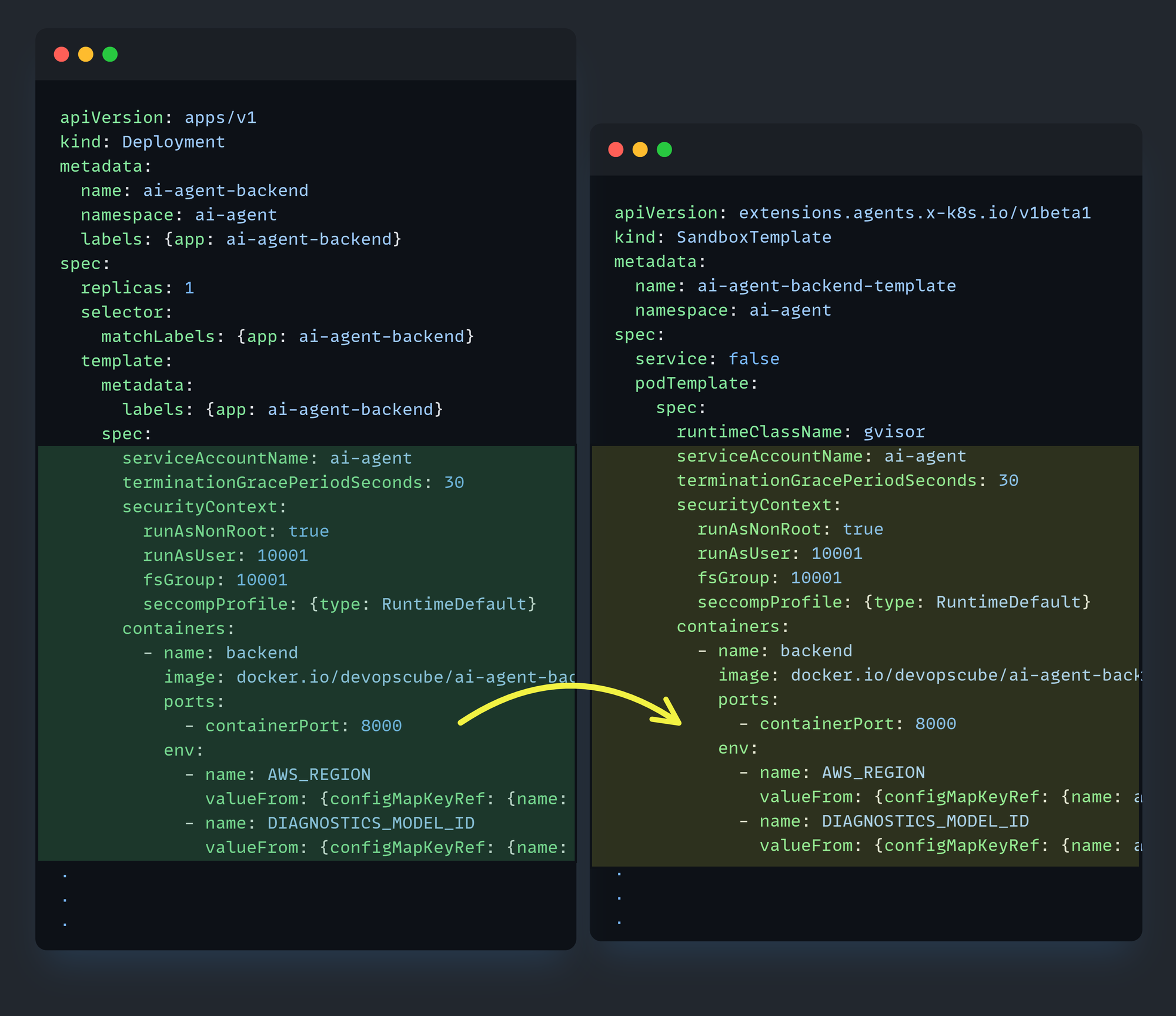Select 'terminationGracePeriodSeconds: 30' in SandboxTemplate window

click(847, 480)
